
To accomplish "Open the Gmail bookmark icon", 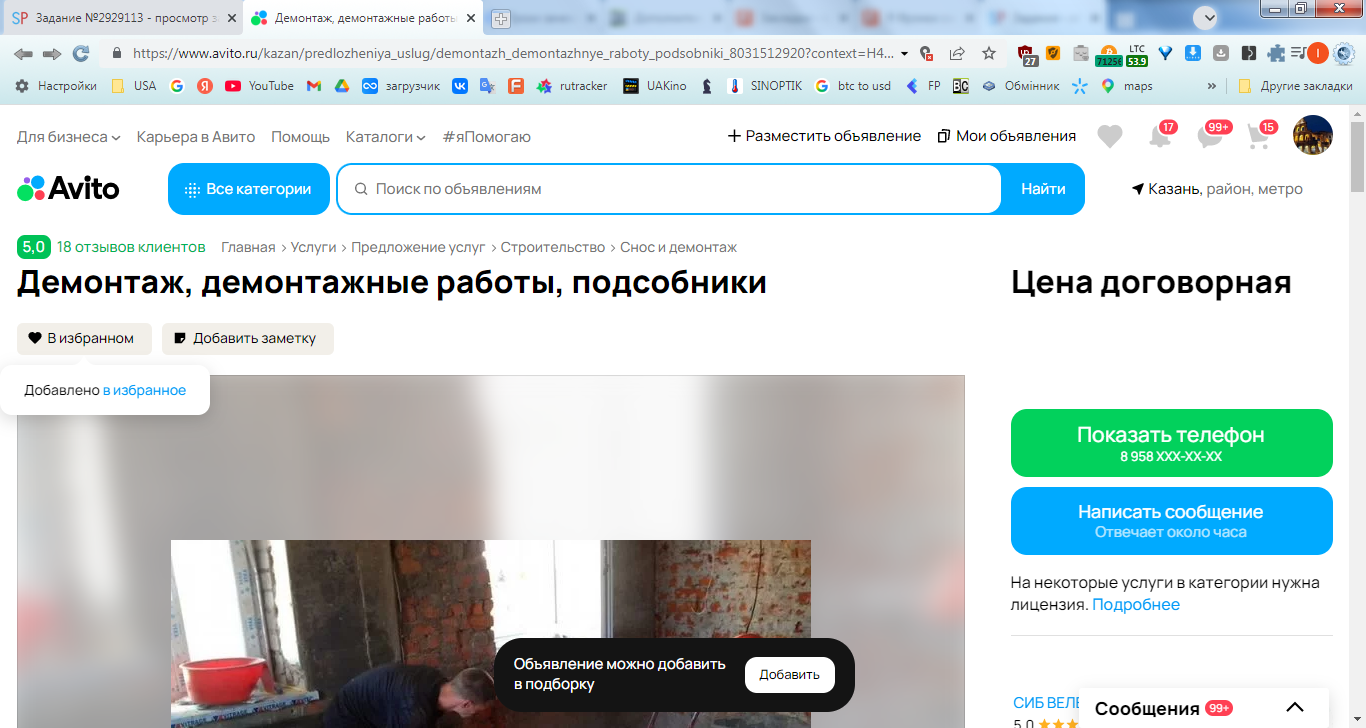I will [x=314, y=86].
